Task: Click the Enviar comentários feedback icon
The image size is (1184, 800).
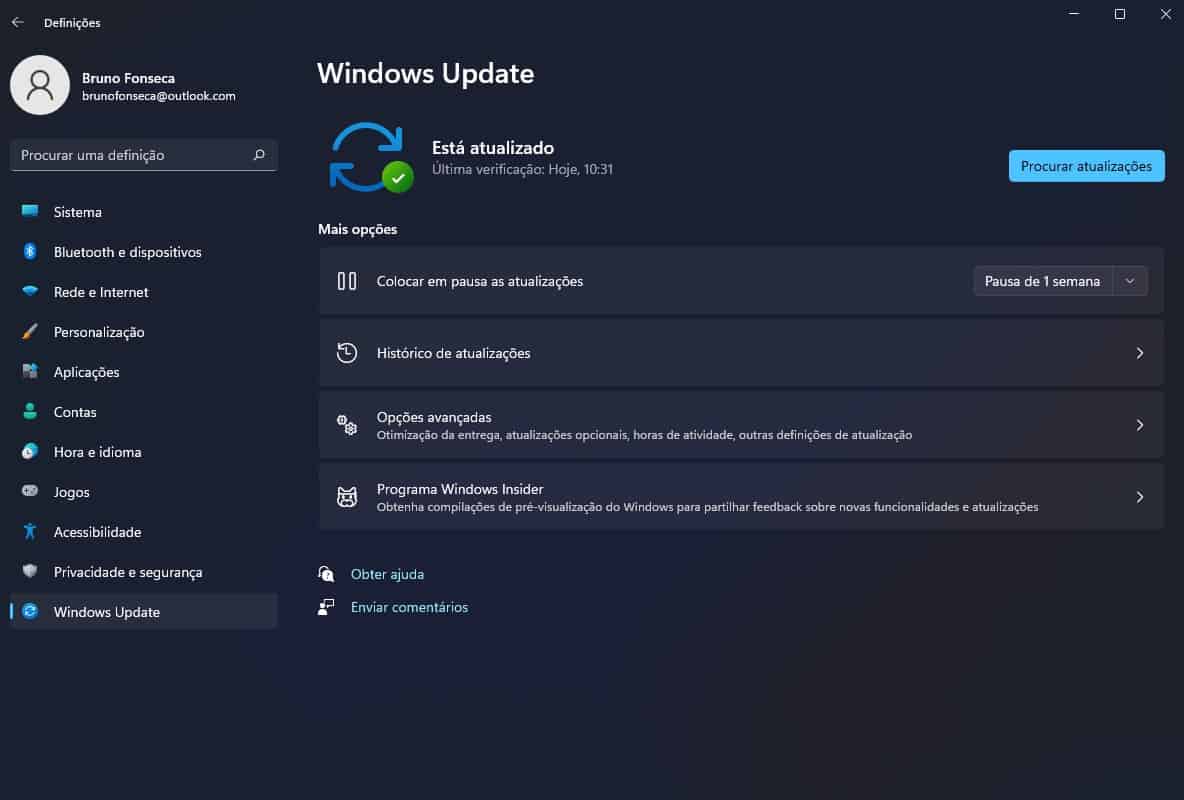Action: click(326, 607)
